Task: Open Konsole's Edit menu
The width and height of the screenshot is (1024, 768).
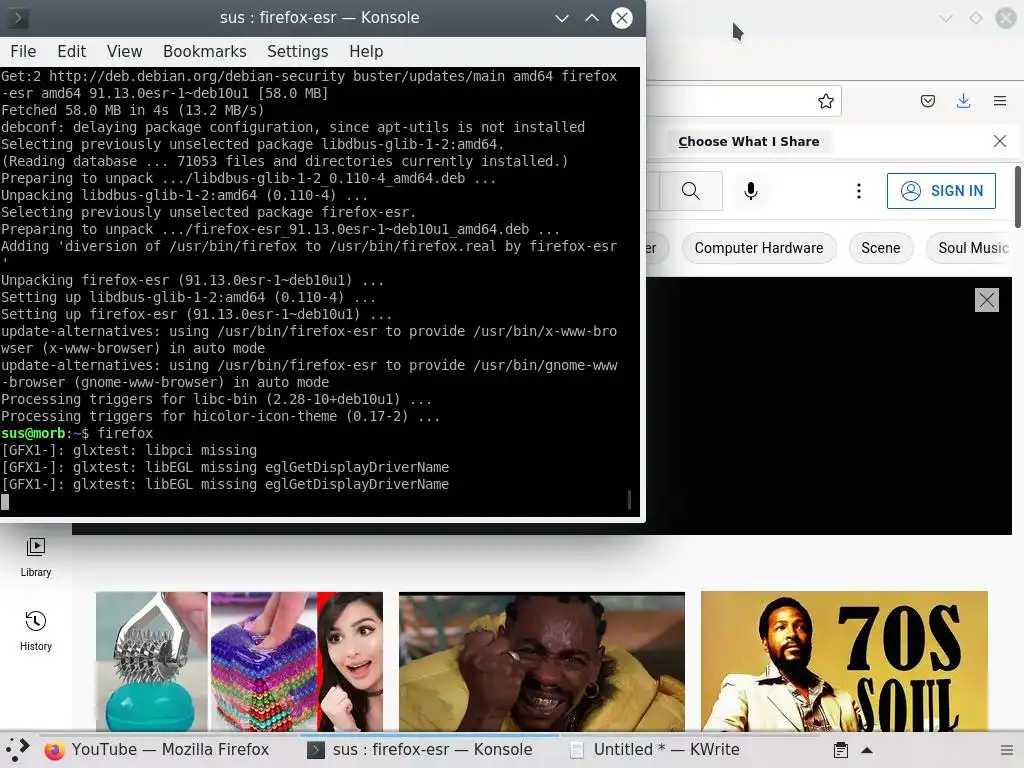Action: [x=71, y=52]
